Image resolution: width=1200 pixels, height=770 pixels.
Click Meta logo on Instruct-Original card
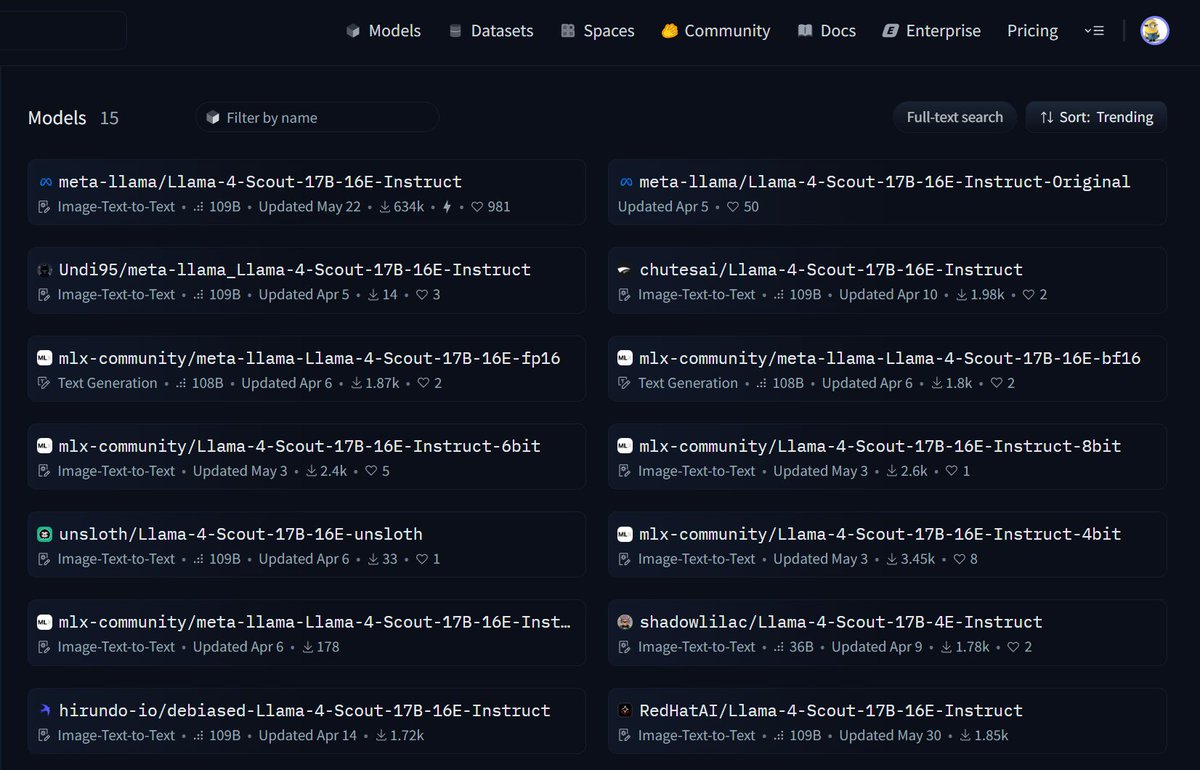click(625, 182)
